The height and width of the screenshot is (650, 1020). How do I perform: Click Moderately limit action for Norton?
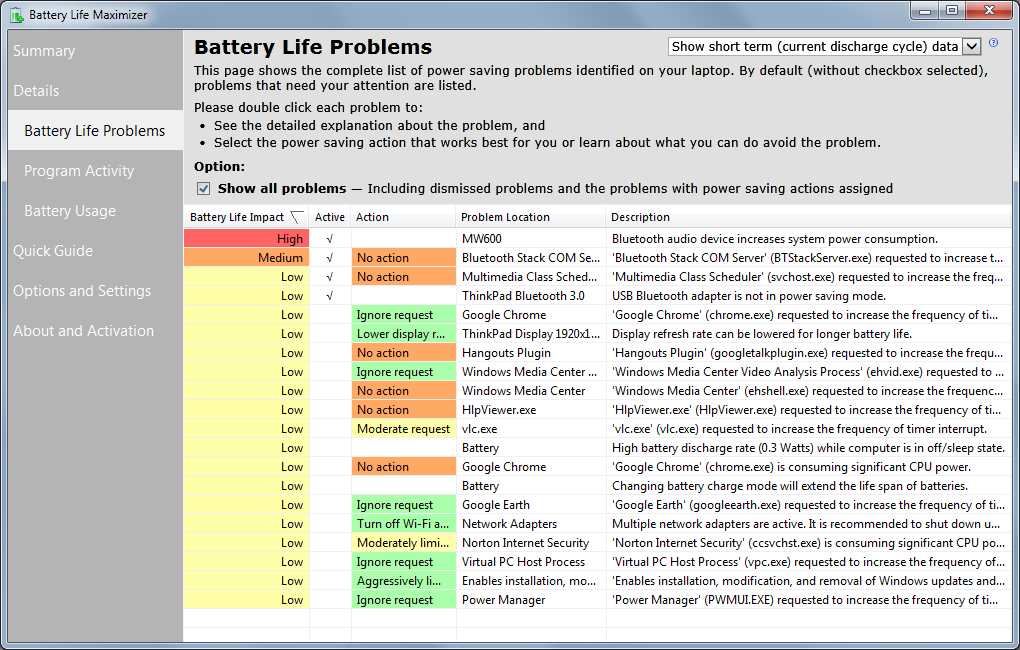pyautogui.click(x=404, y=543)
